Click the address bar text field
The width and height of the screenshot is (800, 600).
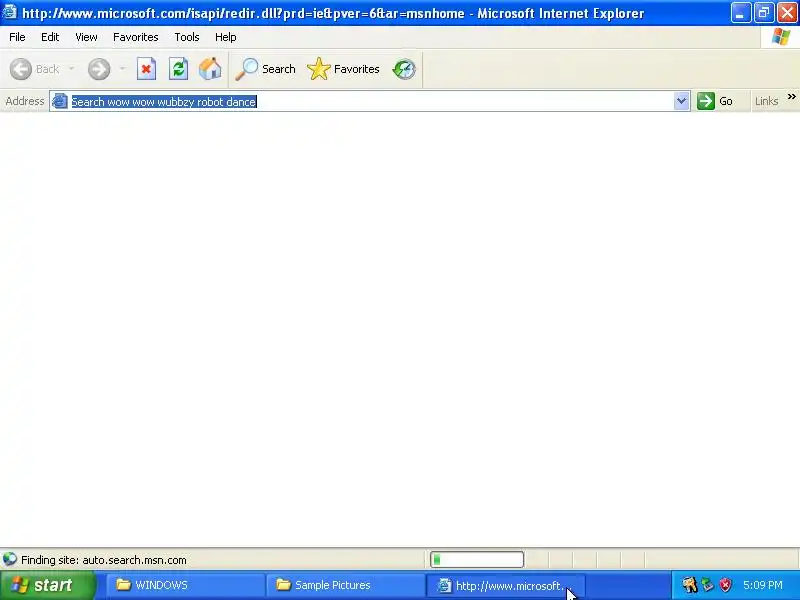370,101
